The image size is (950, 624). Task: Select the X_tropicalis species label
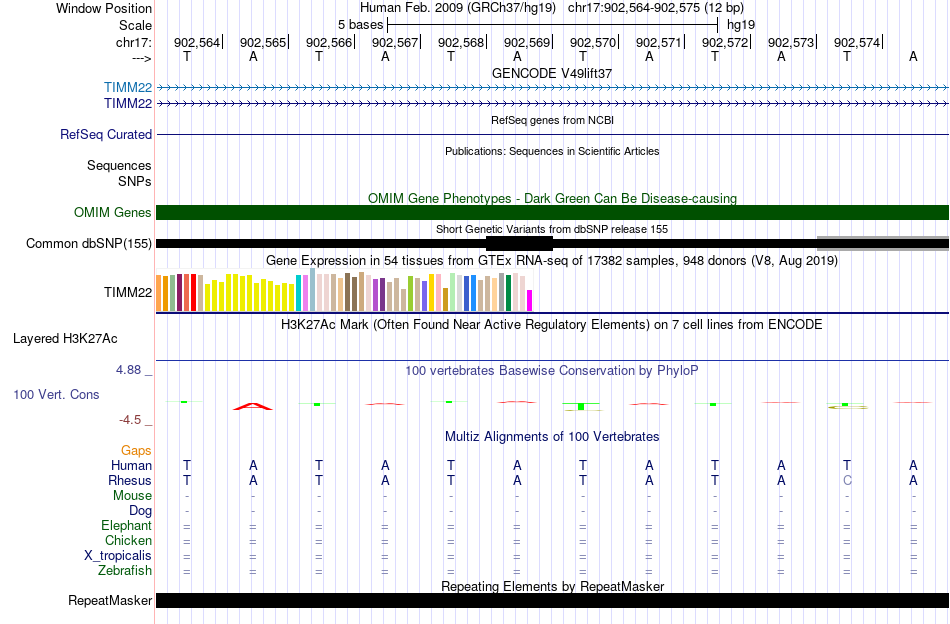pyautogui.click(x=118, y=556)
